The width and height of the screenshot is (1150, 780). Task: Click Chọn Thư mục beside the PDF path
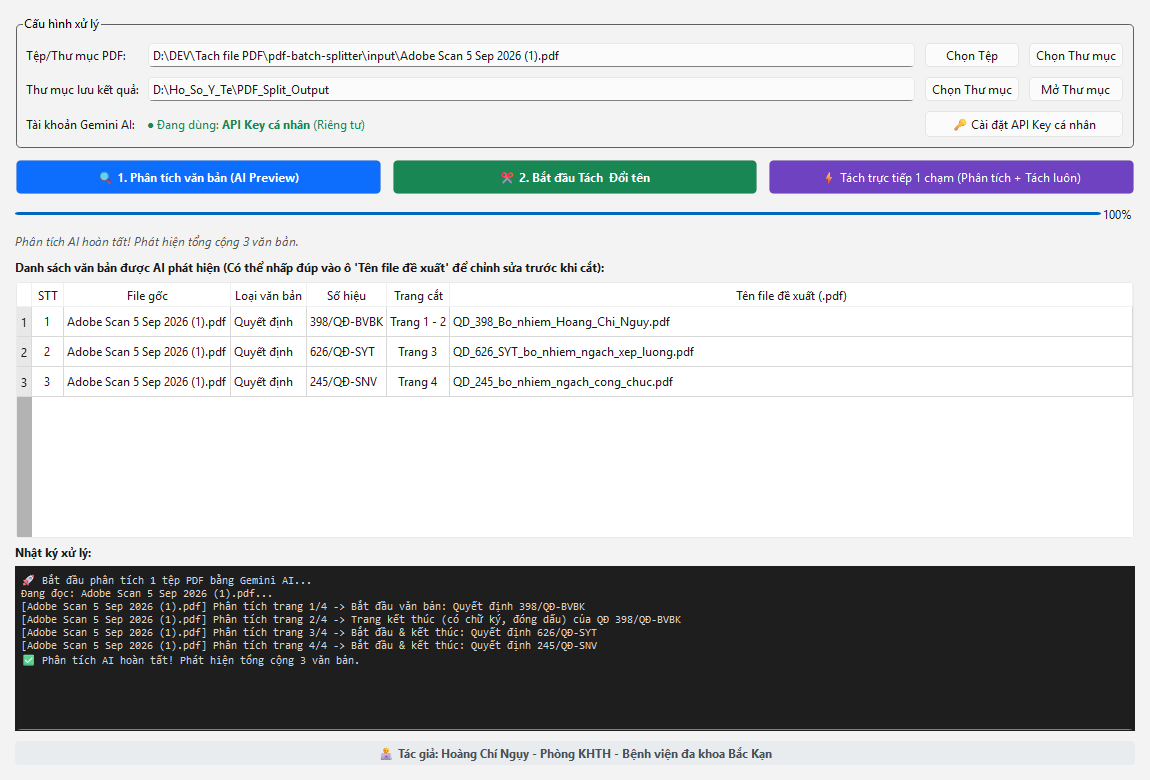[x=1076, y=56]
